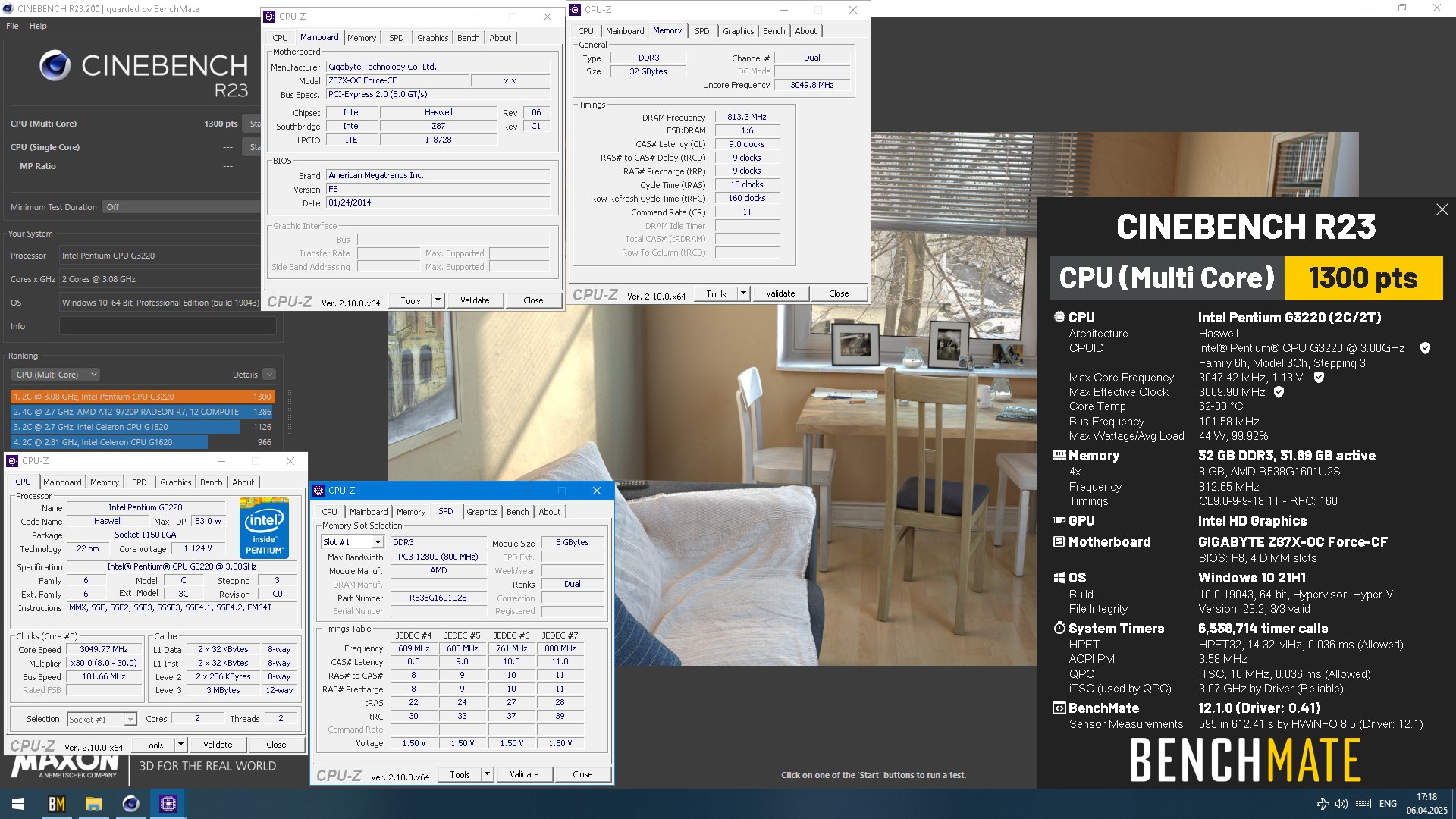The height and width of the screenshot is (819, 1456).
Task: Switch to Cinebench via its taskbar icon
Action: pyautogui.click(x=130, y=804)
